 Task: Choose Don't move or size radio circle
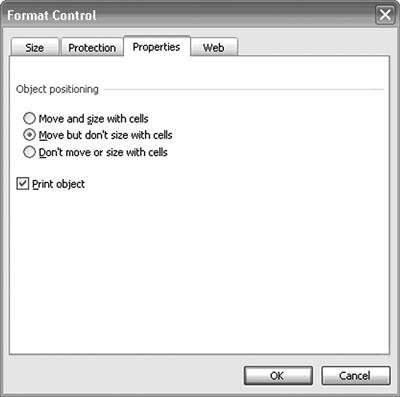pos(29,152)
